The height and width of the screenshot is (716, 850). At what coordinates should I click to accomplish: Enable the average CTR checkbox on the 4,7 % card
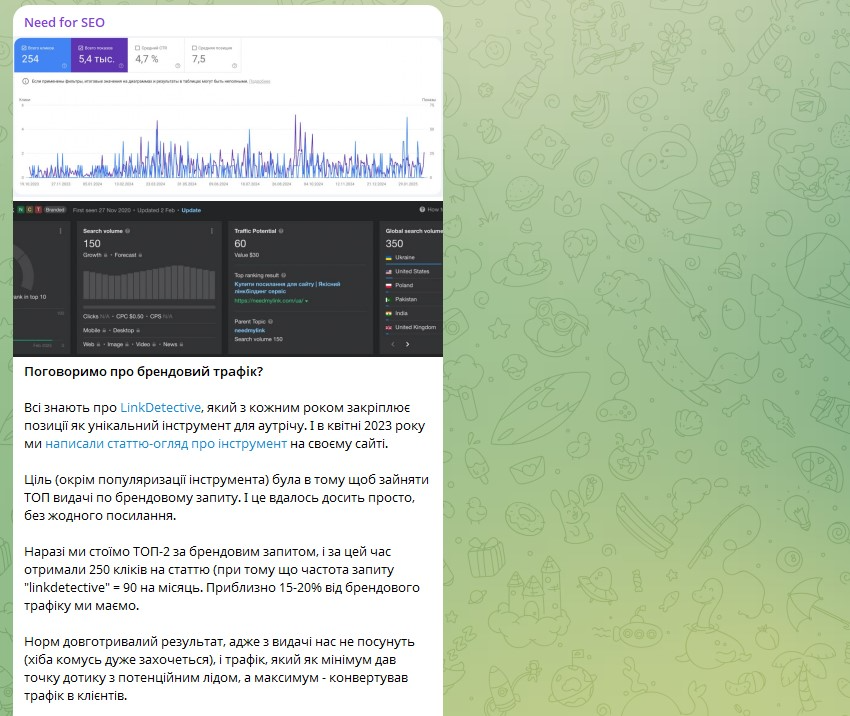click(x=138, y=48)
